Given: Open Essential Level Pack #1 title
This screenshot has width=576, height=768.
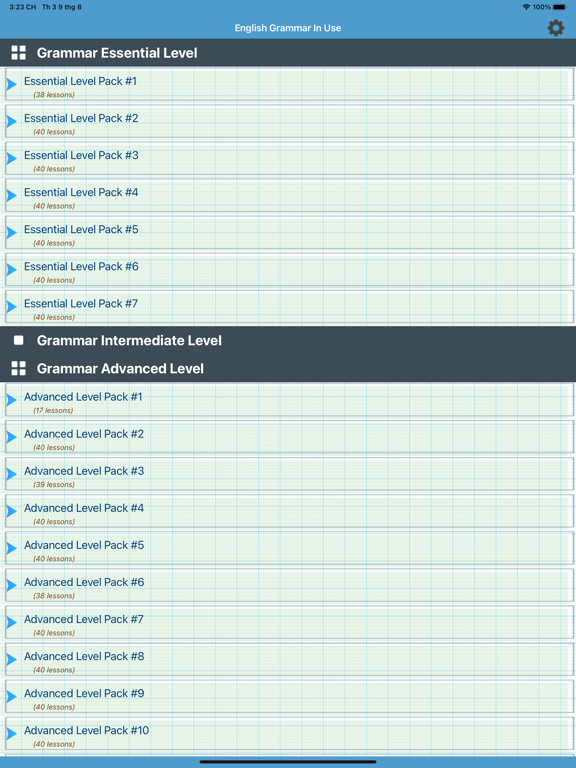Looking at the screenshot, I should [80, 81].
